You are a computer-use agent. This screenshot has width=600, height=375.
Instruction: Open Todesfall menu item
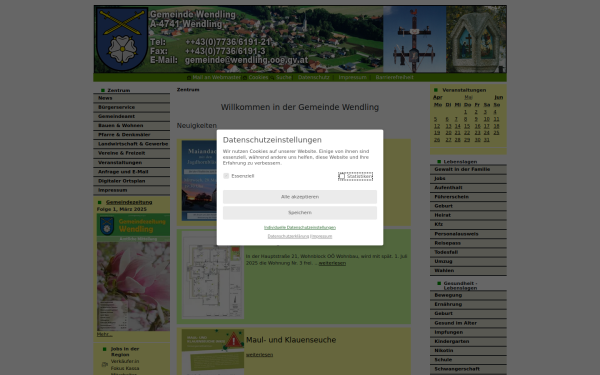[x=468, y=253]
